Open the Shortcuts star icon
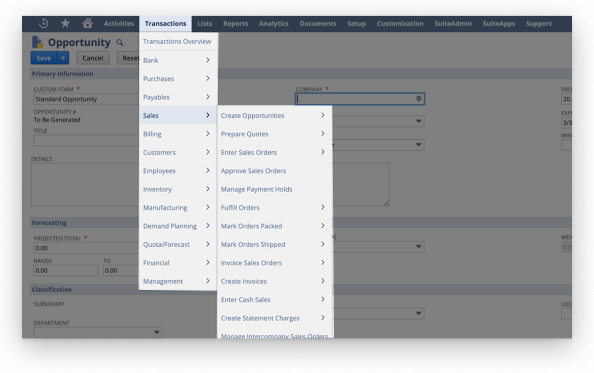The image size is (594, 373). [x=65, y=23]
